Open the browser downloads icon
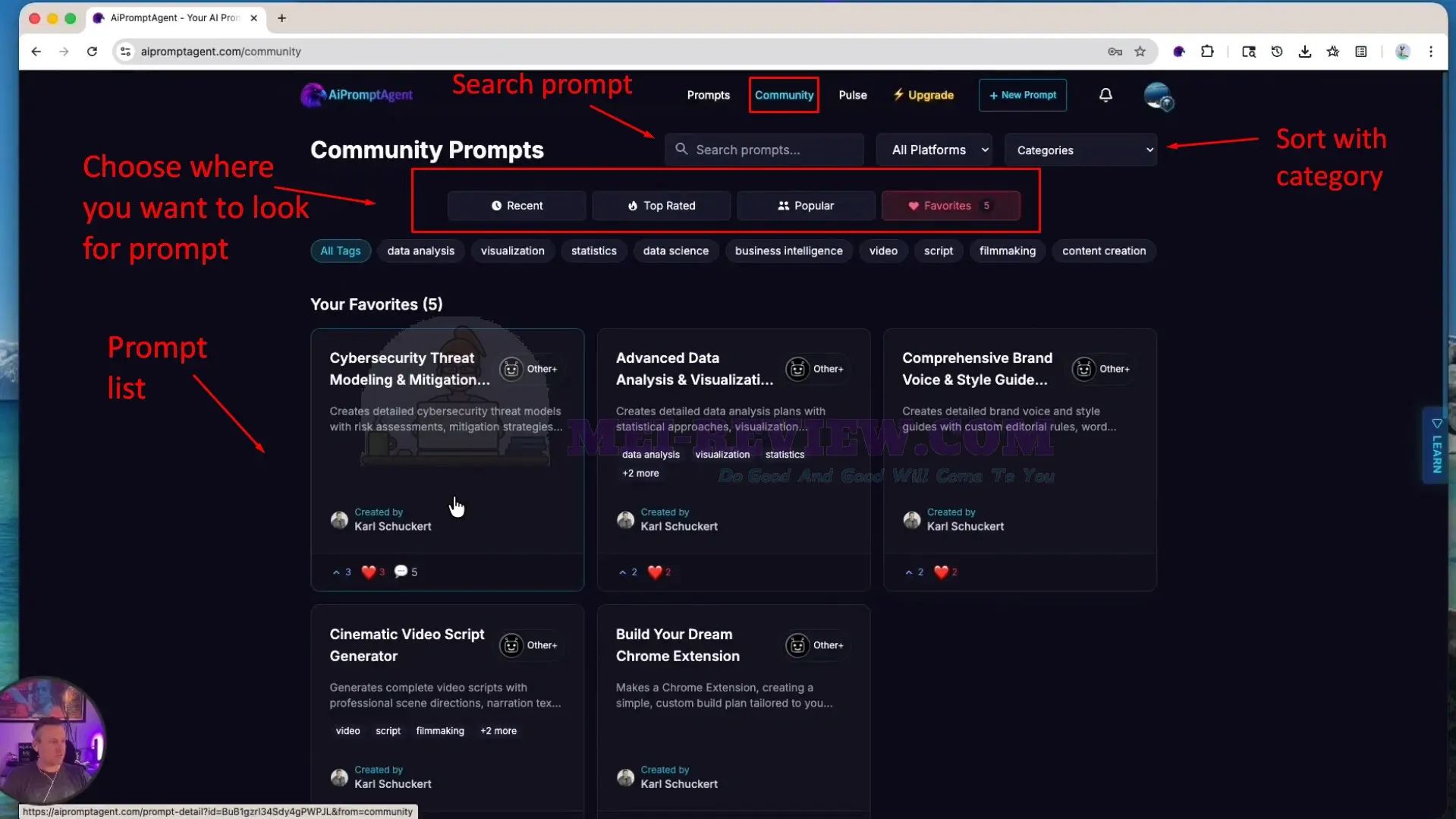Viewport: 1456px width, 819px height. [1305, 52]
